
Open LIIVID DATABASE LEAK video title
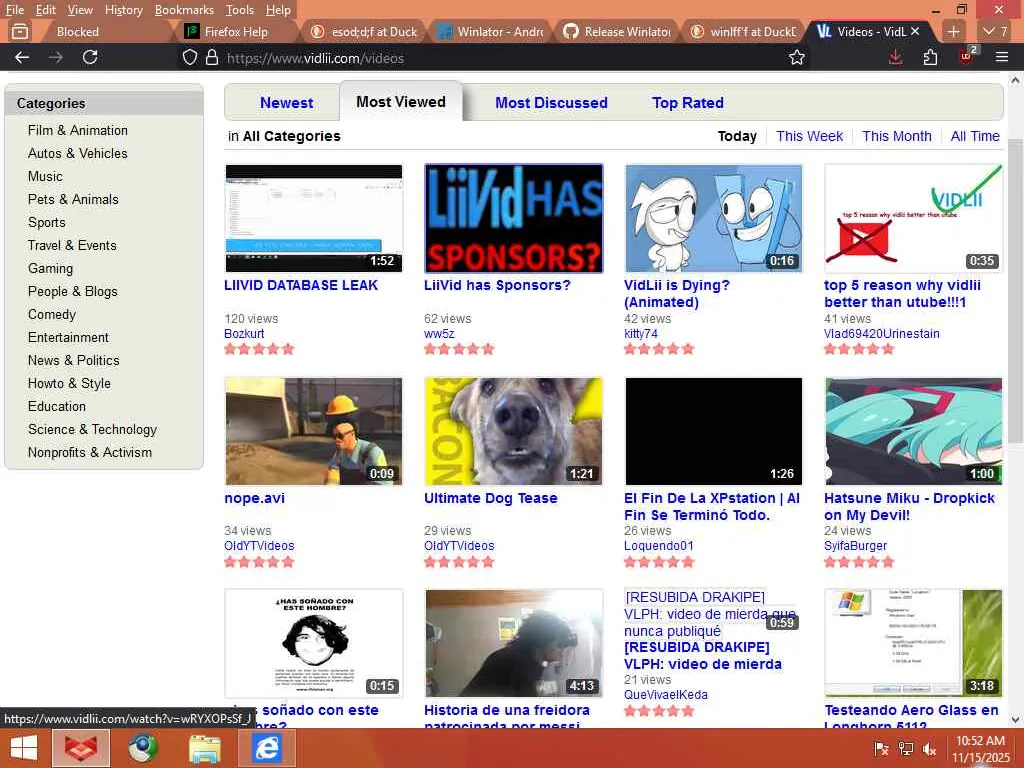click(301, 285)
